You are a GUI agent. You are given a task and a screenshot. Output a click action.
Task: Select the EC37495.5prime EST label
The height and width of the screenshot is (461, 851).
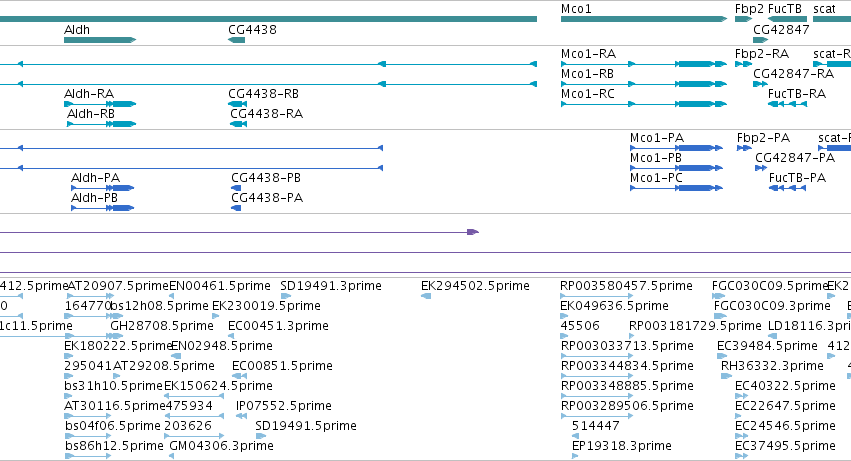[785, 446]
